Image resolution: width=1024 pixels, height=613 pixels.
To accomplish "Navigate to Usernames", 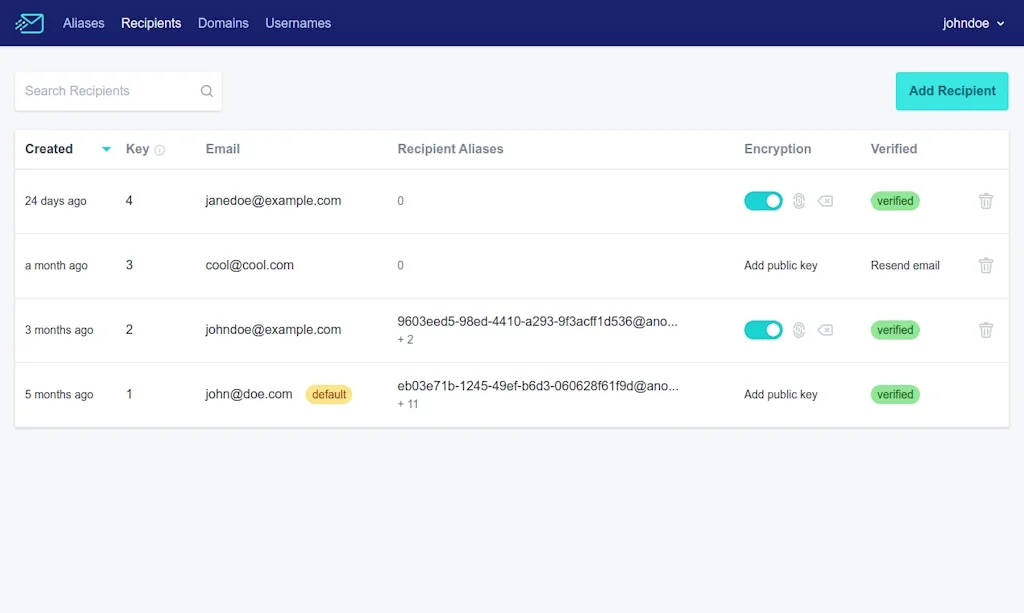I will click(x=298, y=23).
